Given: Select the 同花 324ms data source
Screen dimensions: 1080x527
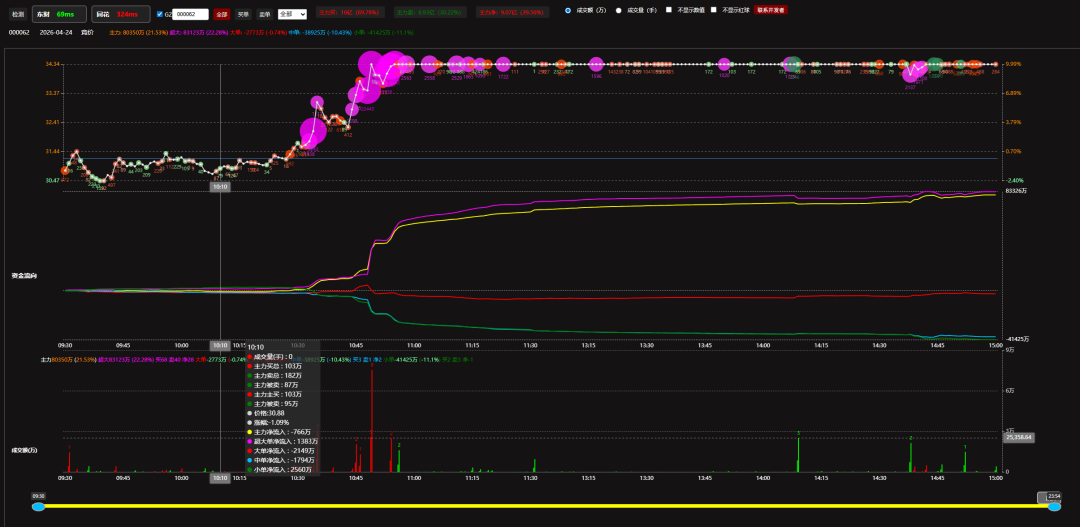Looking at the screenshot, I should 117,15.
